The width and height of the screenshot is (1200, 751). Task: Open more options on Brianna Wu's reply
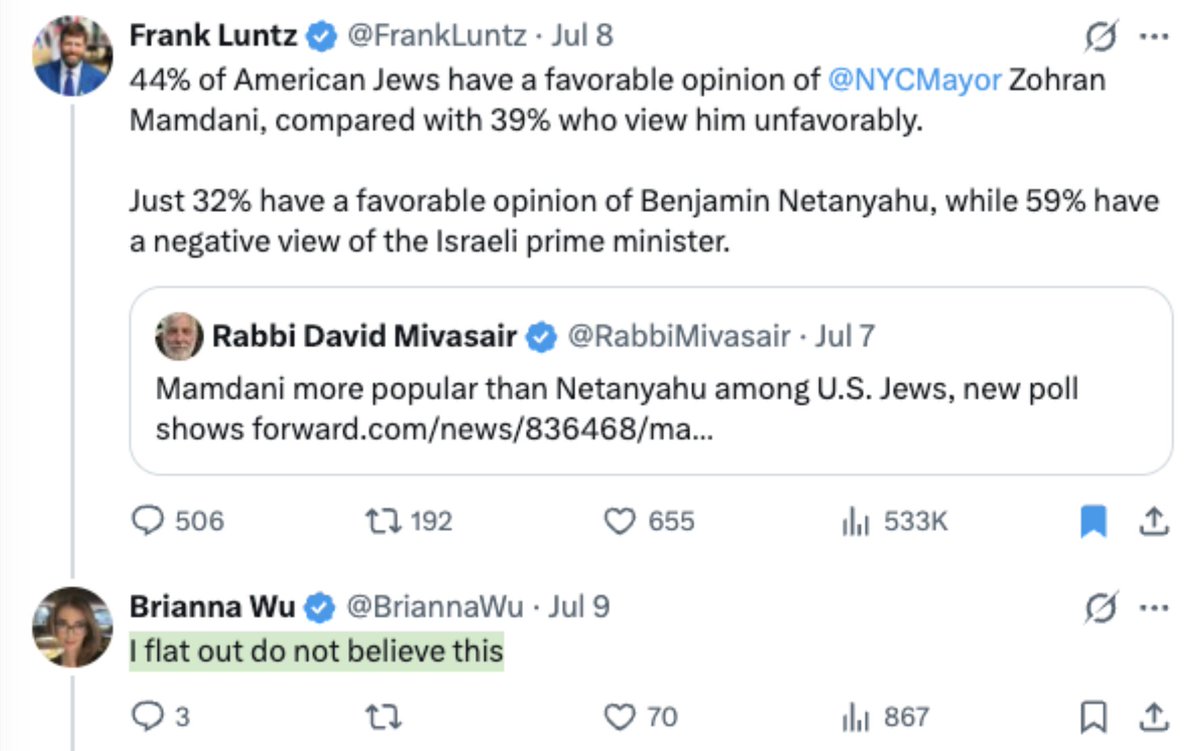pos(1154,607)
